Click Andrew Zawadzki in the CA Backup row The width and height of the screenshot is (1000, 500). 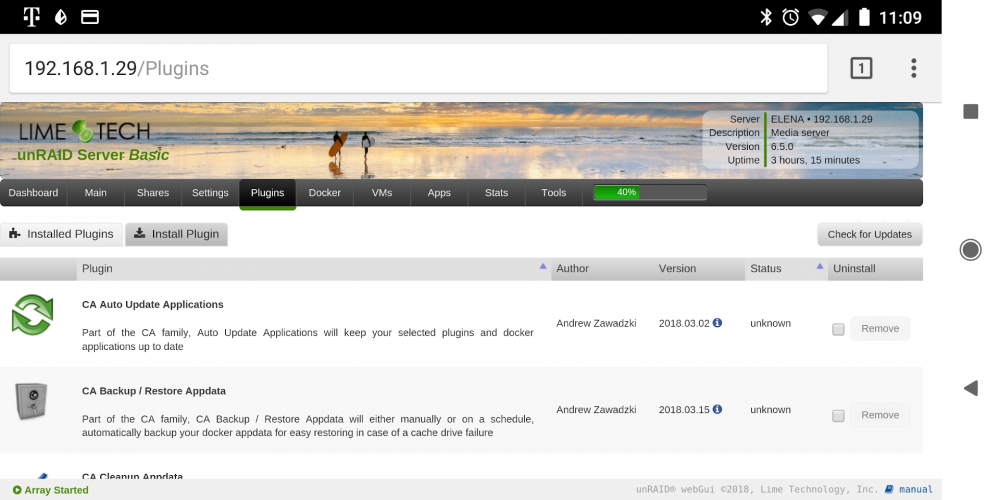tap(596, 409)
